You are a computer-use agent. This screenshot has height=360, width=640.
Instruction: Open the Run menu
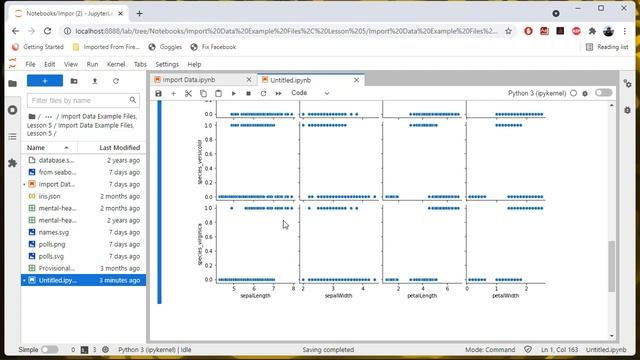point(92,64)
